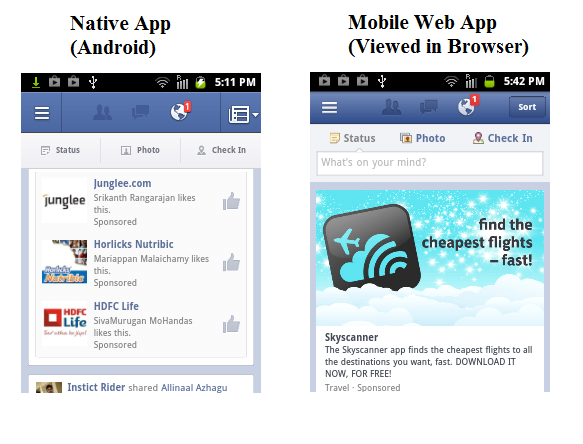
Task: Click the Sort button in web app
Action: [527, 107]
